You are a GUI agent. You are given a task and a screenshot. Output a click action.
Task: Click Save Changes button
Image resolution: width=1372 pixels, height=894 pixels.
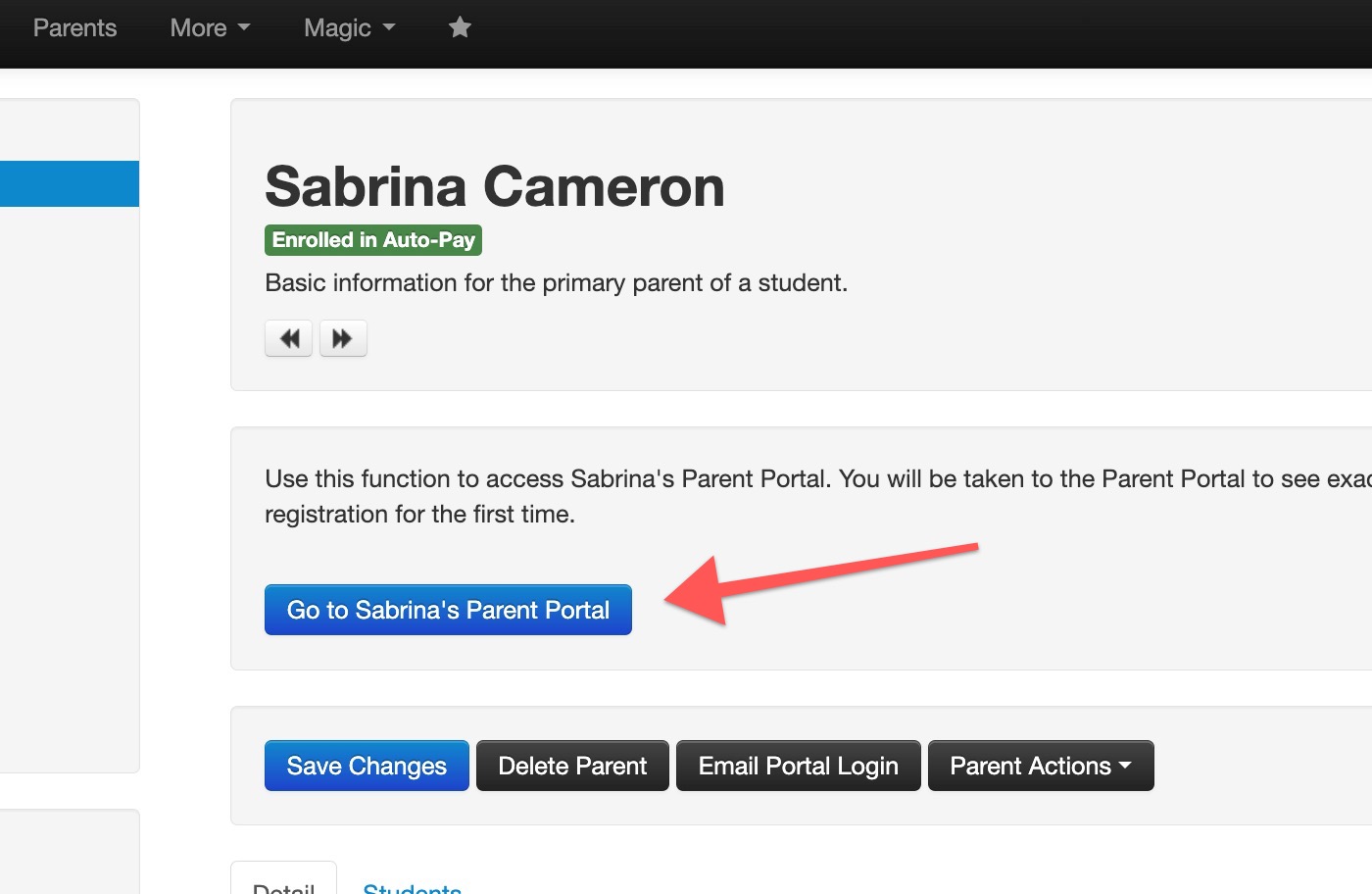(x=367, y=766)
